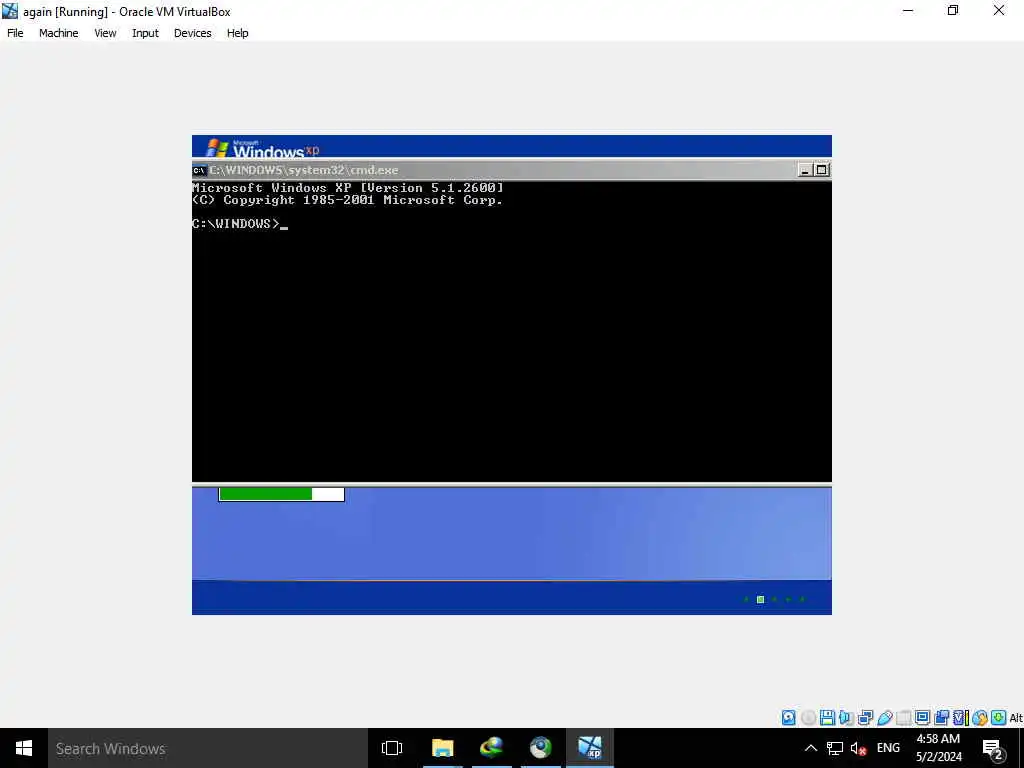Image resolution: width=1024 pixels, height=768 pixels.
Task: Restore down the VirtualBox window
Action: pyautogui.click(x=953, y=10)
